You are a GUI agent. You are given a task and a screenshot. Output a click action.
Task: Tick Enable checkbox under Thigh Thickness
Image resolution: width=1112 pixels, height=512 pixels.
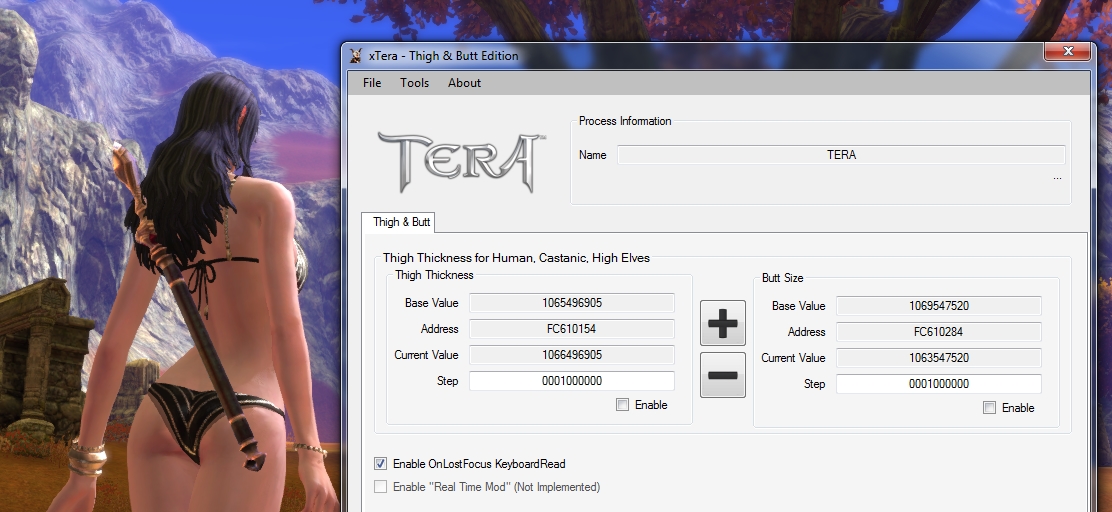click(623, 405)
